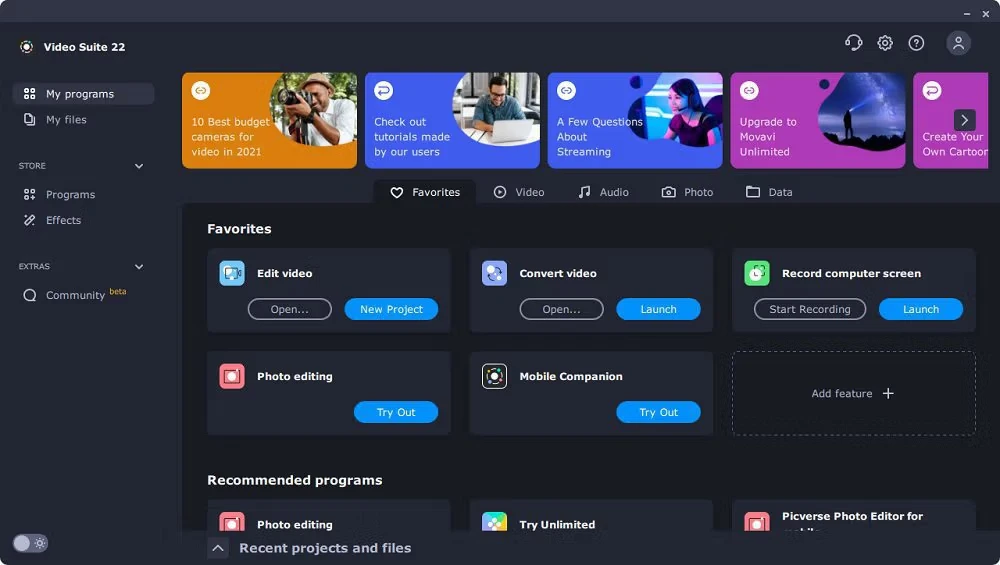
Task: Collapse the EXTRAS section chevron
Action: (139, 267)
